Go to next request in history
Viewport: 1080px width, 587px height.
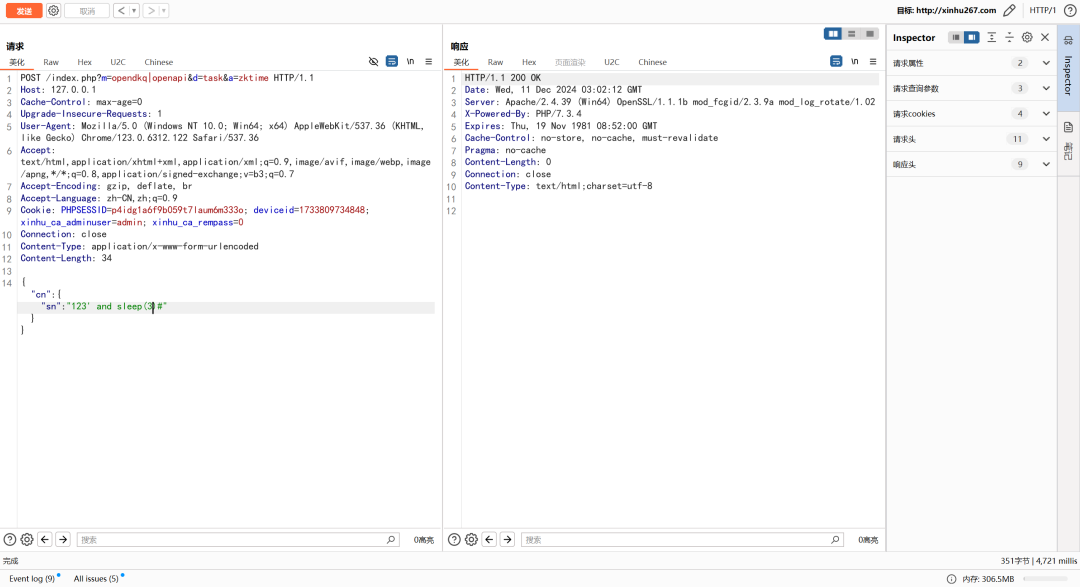click(x=151, y=11)
